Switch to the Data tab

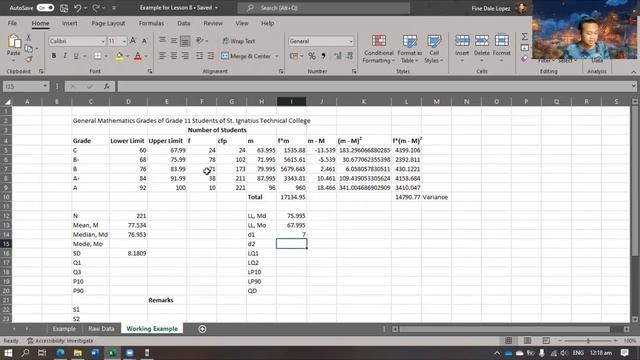(184, 23)
